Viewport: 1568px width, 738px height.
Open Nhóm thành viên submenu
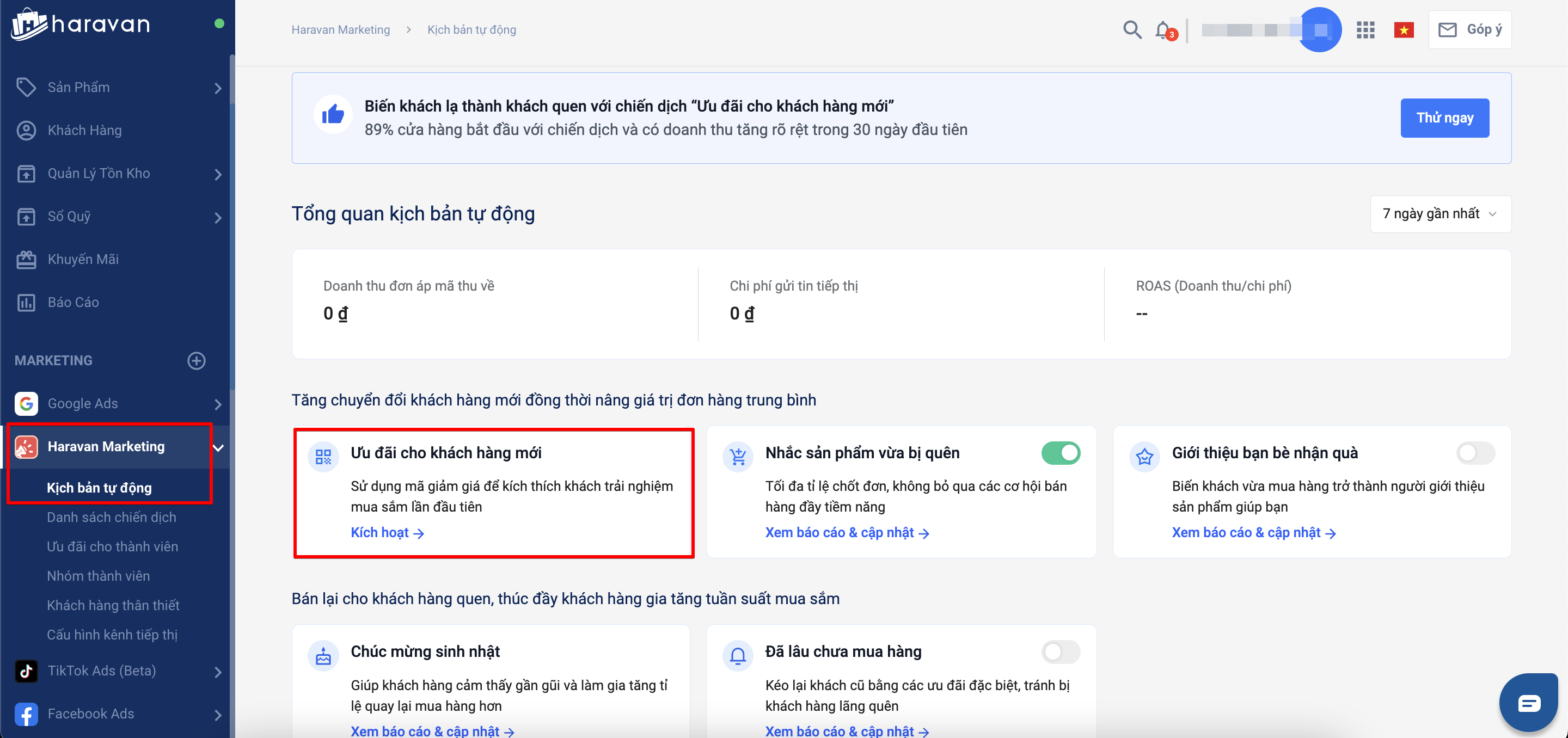(x=98, y=576)
